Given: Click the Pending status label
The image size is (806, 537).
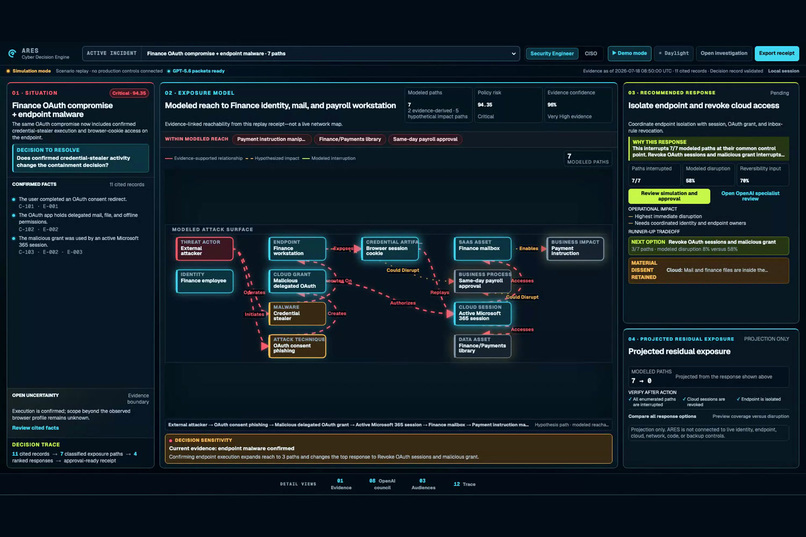Looking at the screenshot, I should click(x=779, y=93).
